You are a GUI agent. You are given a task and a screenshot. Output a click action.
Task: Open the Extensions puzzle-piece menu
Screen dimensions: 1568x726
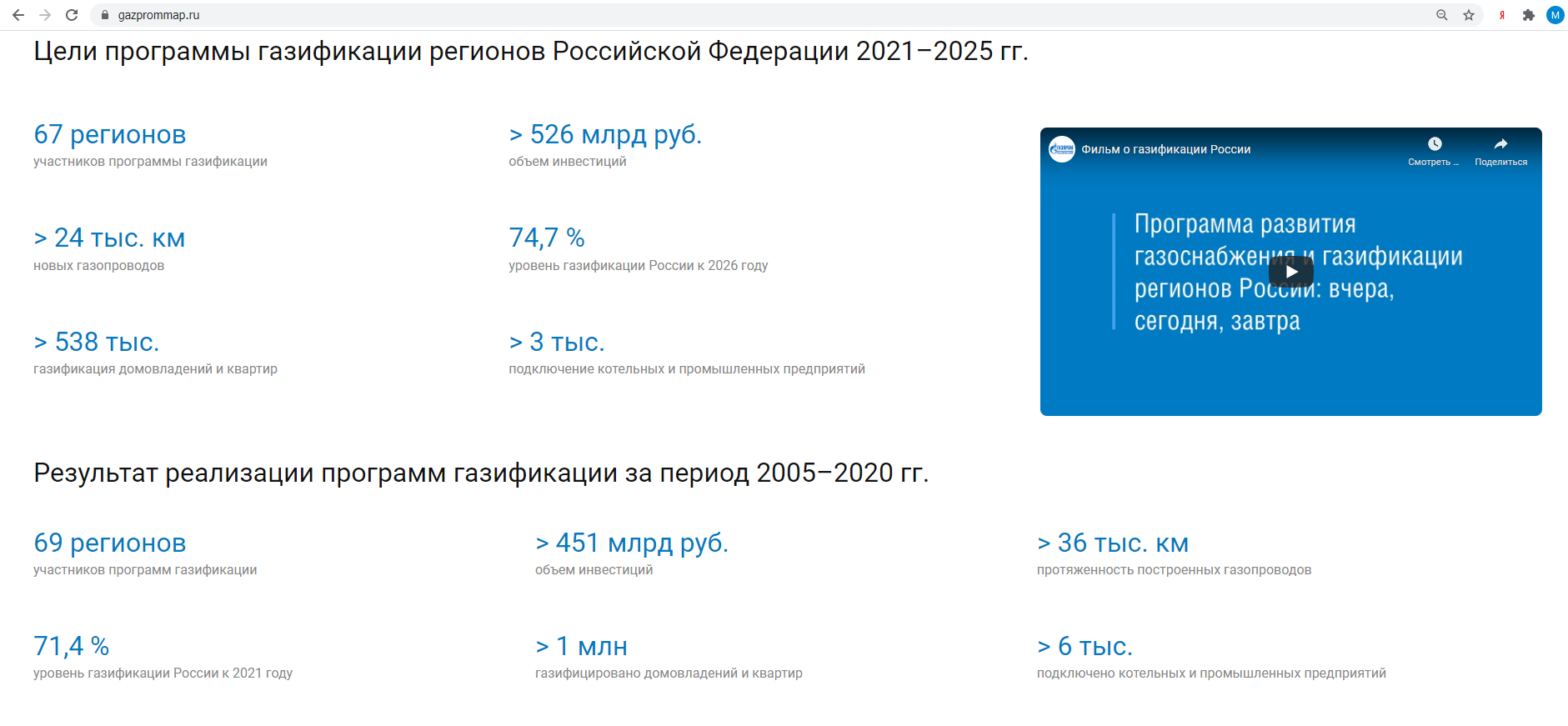coord(1529,15)
